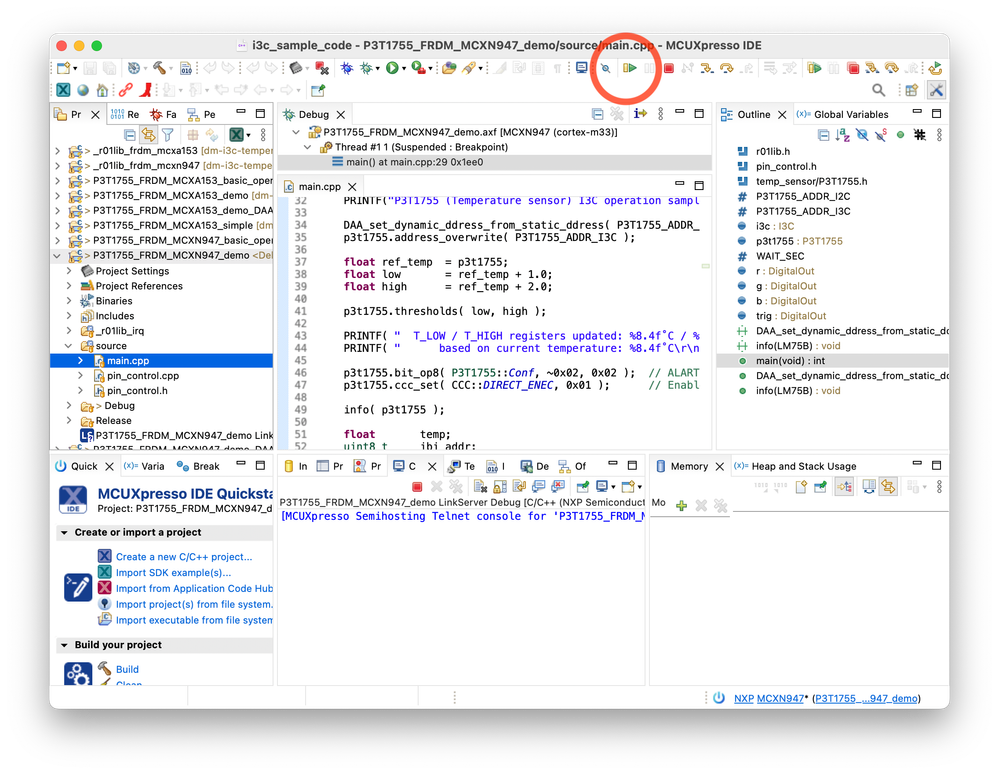Toggle Link with Editor in Project Explorer
The height and width of the screenshot is (774, 999).
click(148, 135)
